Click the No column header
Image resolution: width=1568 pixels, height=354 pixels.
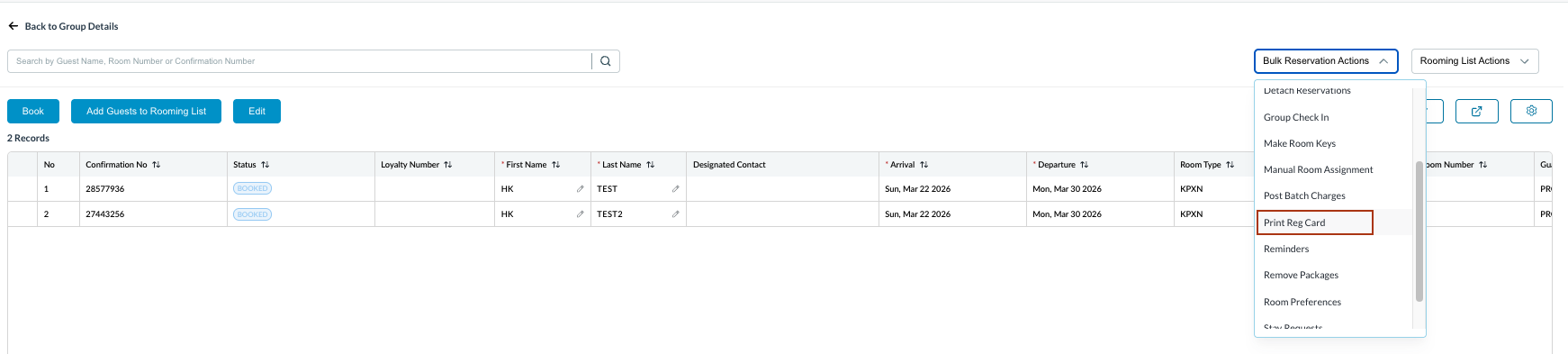tap(50, 165)
